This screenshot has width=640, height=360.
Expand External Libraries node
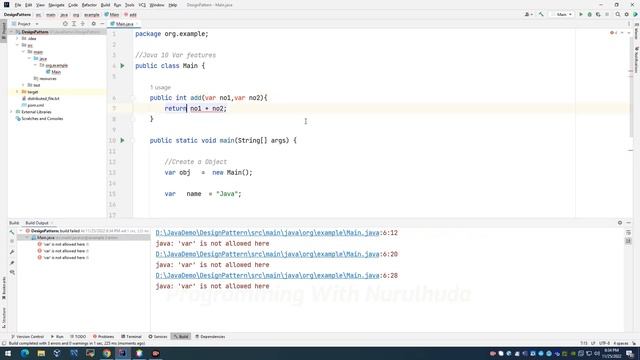(x=12, y=112)
